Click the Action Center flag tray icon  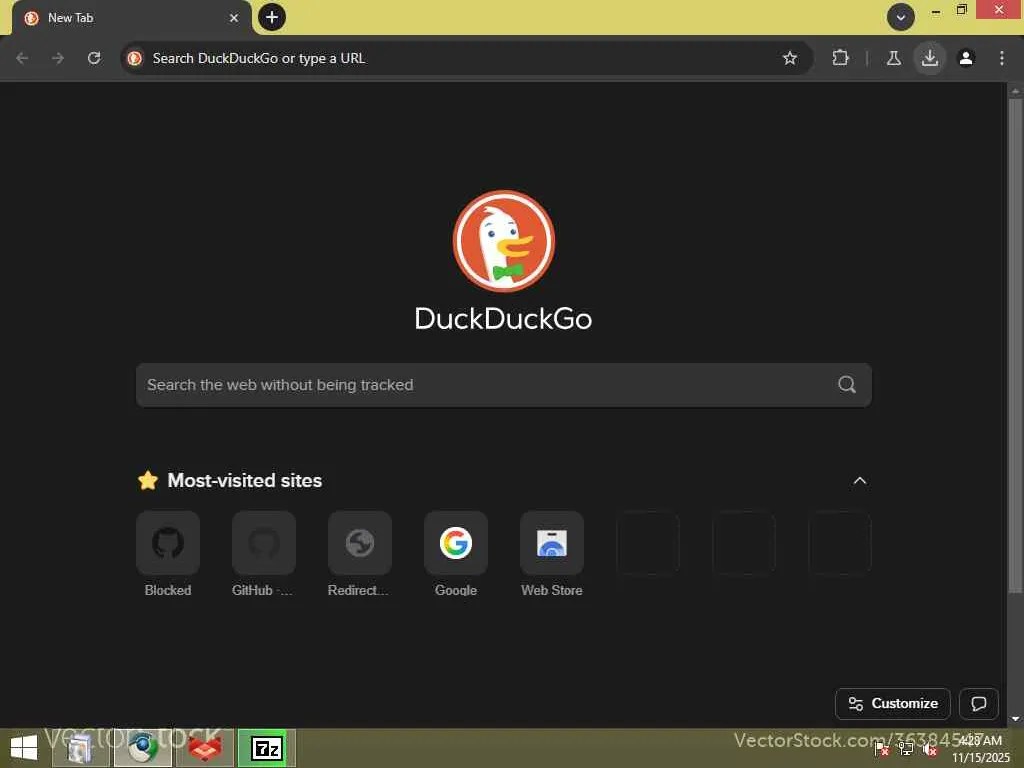(881, 749)
